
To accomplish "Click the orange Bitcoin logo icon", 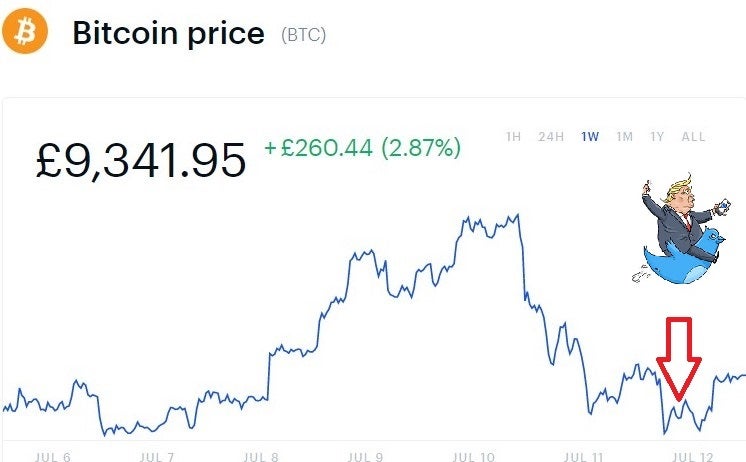I will click(23, 34).
